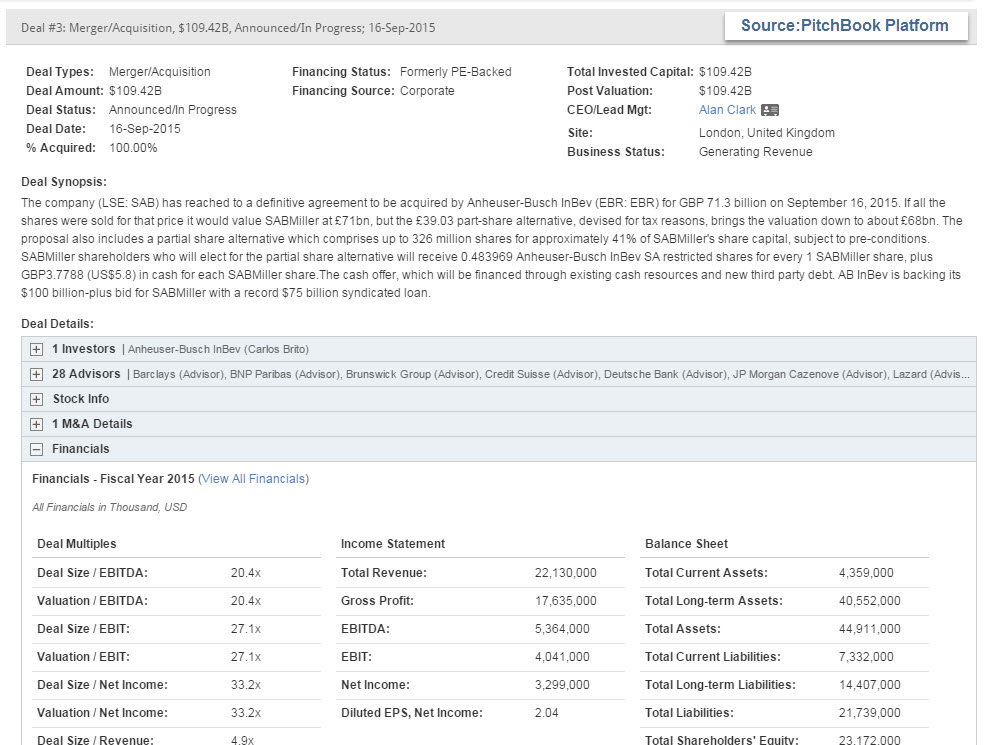Select Site value London, United Kingdom
The image size is (984, 745).
[x=767, y=133]
